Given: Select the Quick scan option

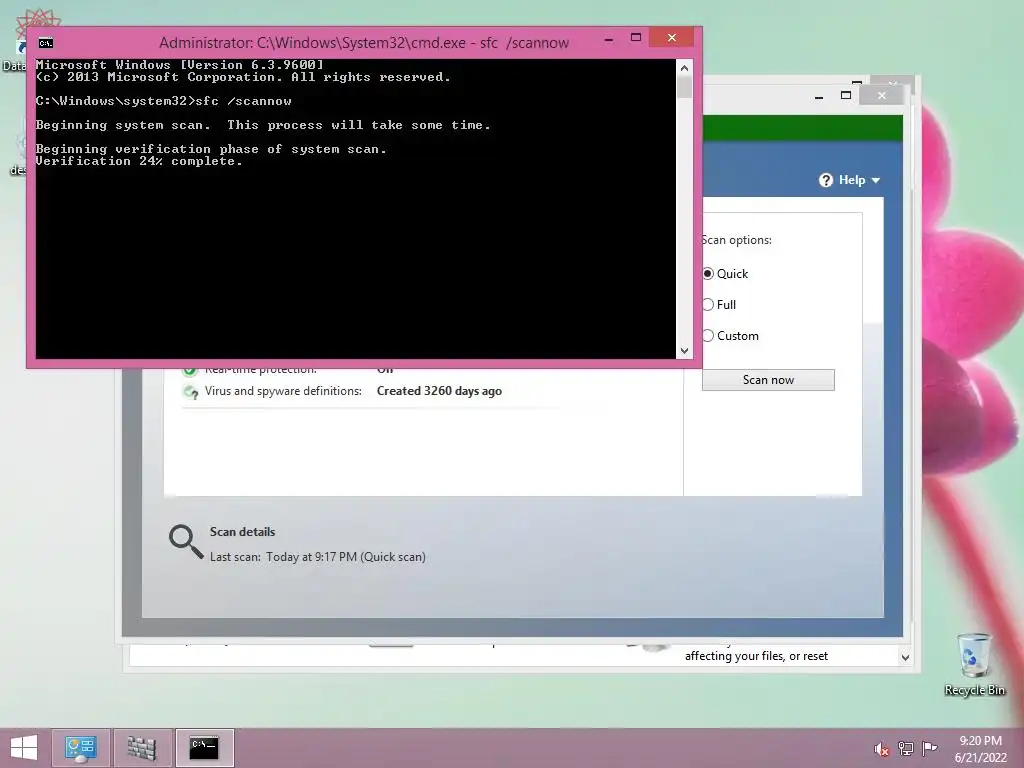Looking at the screenshot, I should [708, 274].
